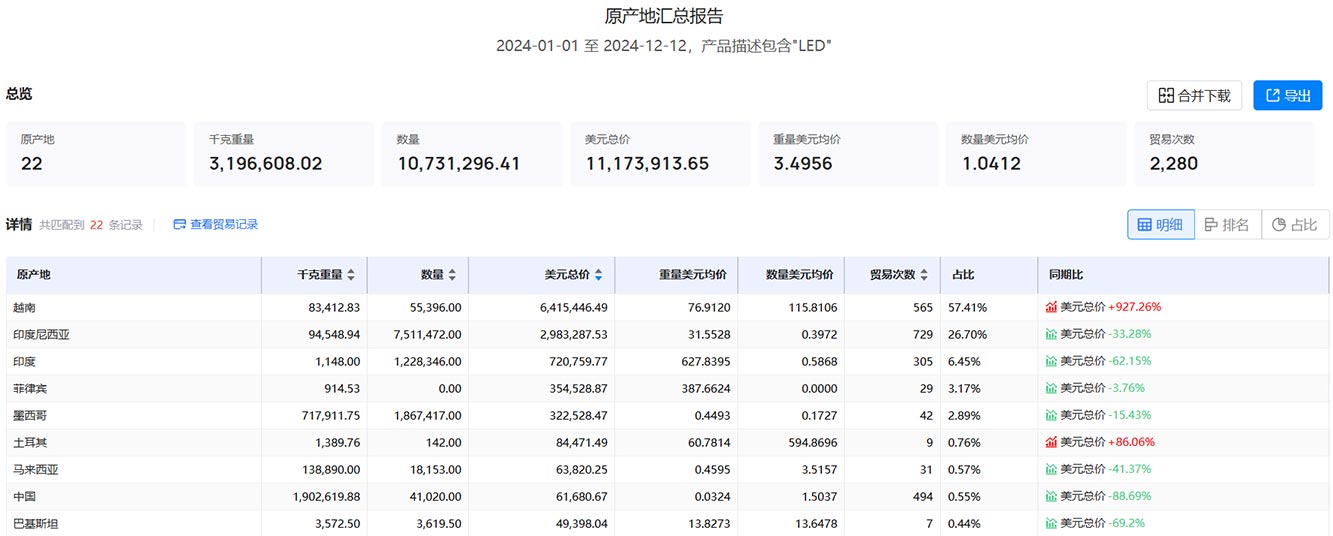1333x536 pixels.
Task: Select the 马来西亚 origin cell
Action: [133, 469]
